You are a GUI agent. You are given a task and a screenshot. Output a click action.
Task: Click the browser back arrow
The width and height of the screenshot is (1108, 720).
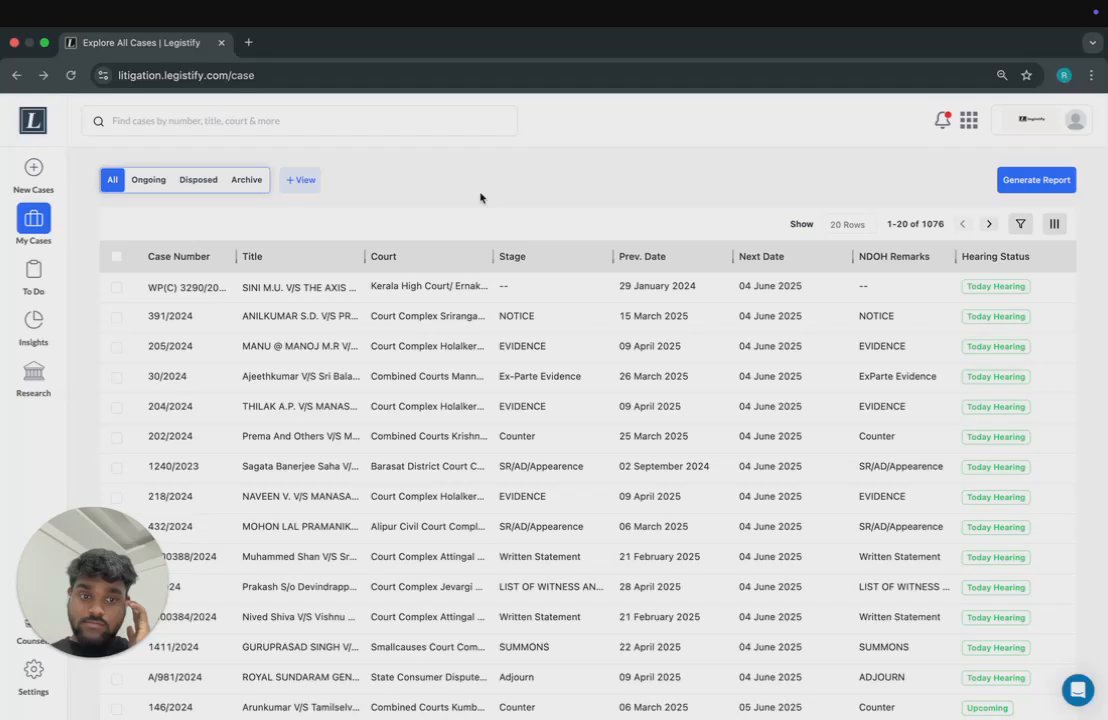coord(17,75)
